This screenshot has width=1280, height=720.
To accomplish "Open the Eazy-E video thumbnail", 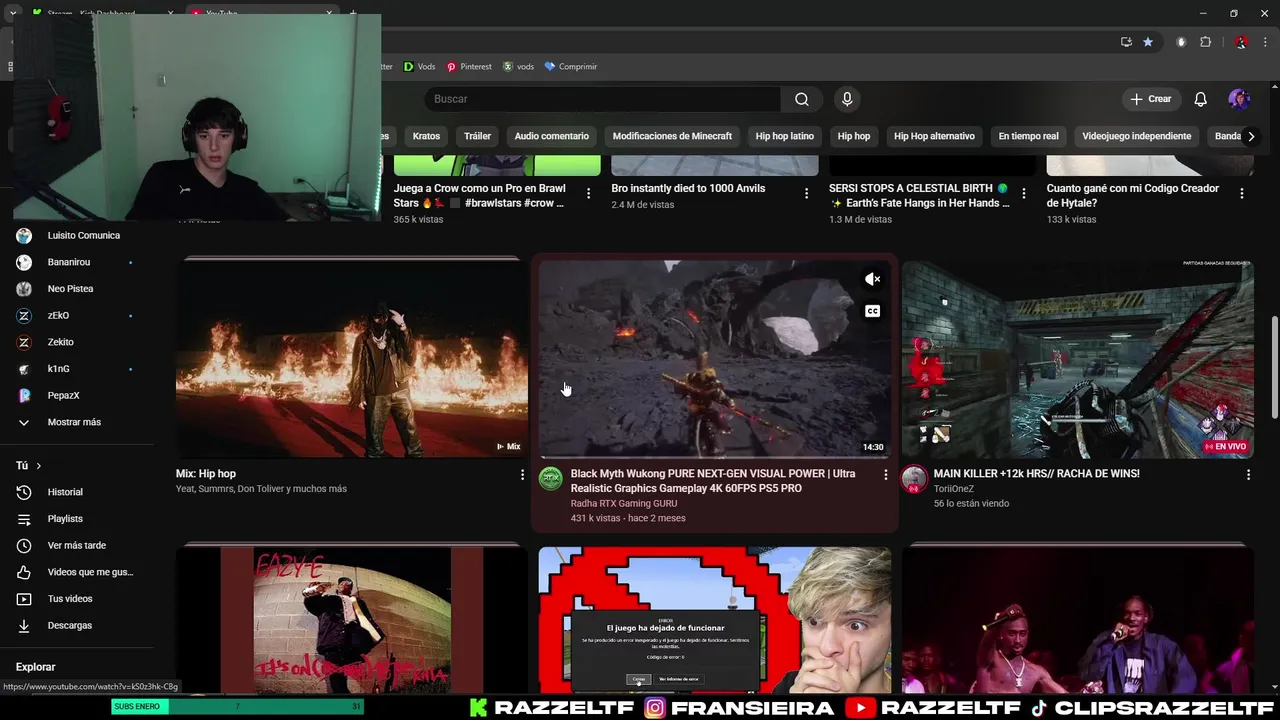I will click(x=351, y=619).
